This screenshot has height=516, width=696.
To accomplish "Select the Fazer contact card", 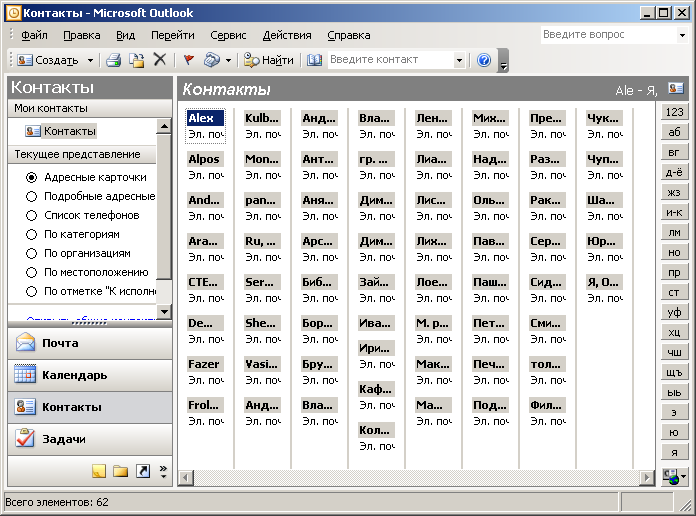I will tap(205, 372).
